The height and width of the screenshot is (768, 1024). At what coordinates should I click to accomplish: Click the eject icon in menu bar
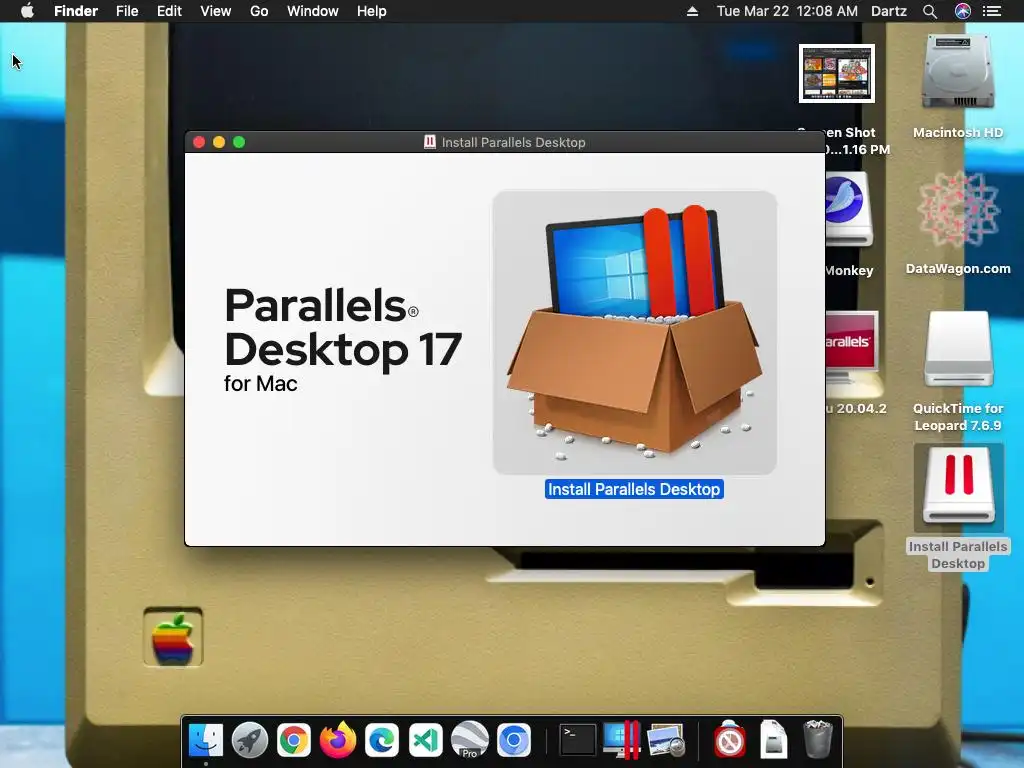coord(692,11)
